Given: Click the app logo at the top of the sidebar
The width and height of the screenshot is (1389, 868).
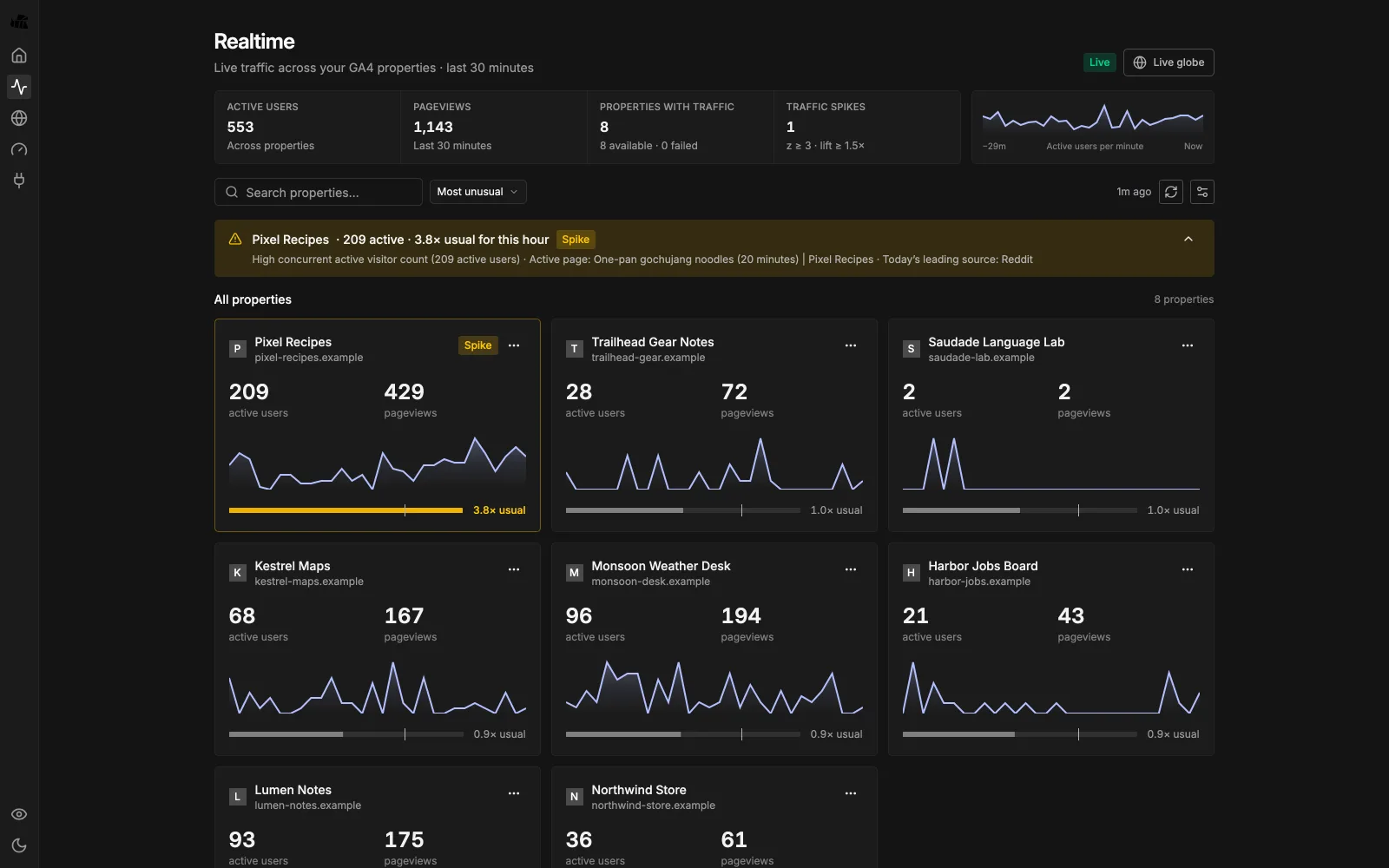Looking at the screenshot, I should point(19,22).
